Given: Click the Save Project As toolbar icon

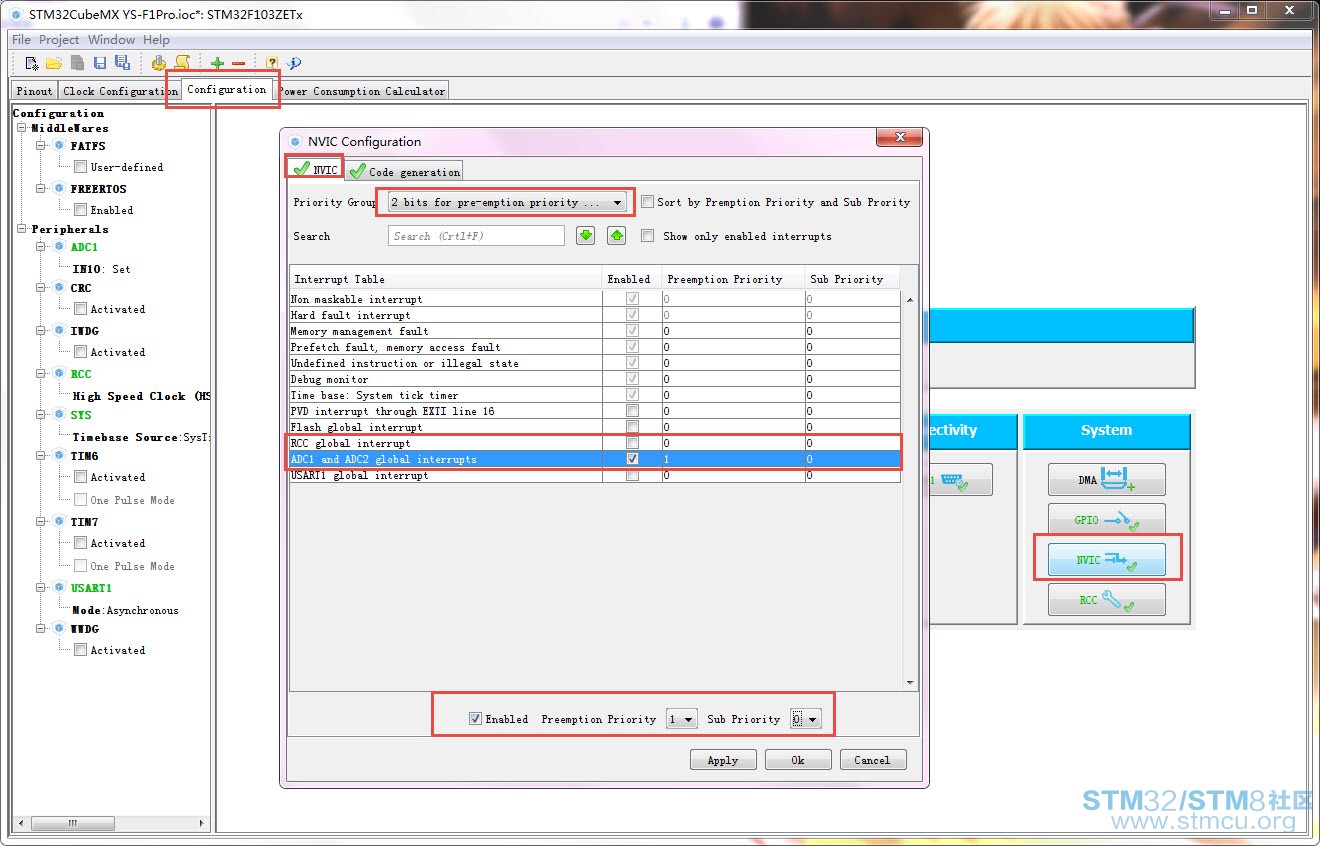Looking at the screenshot, I should click(x=122, y=63).
